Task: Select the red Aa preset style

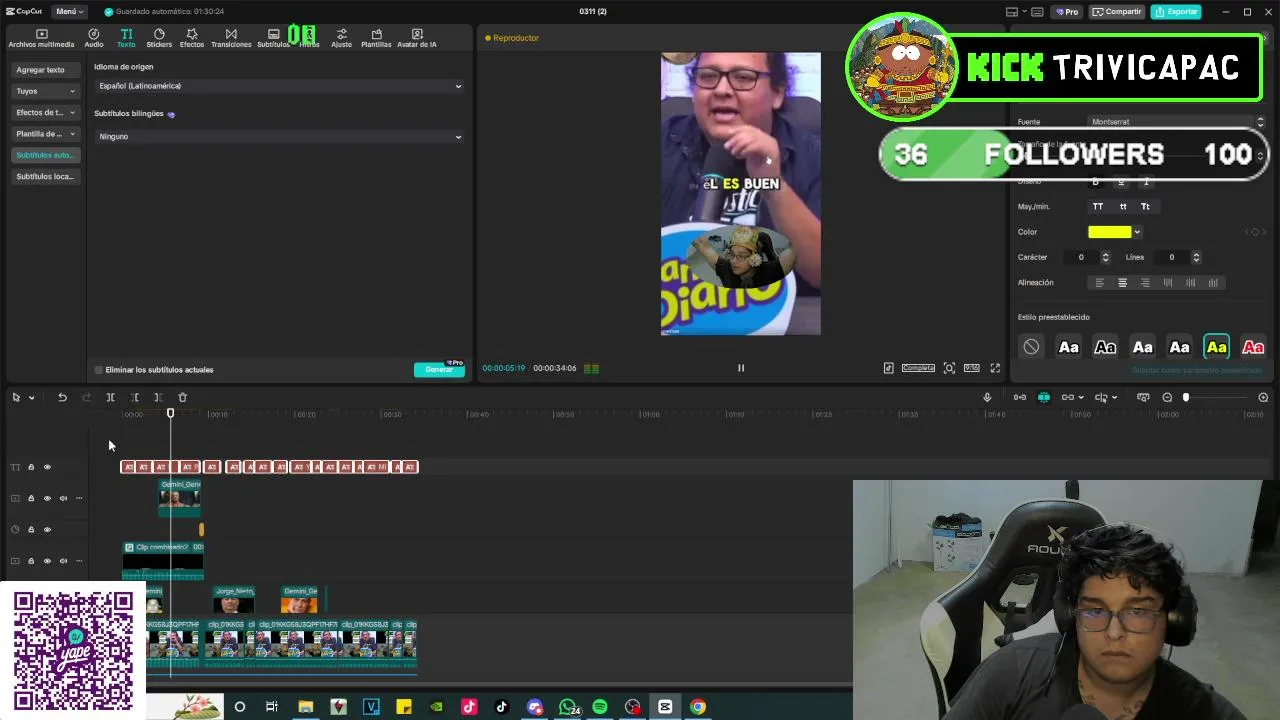Action: click(x=1253, y=347)
